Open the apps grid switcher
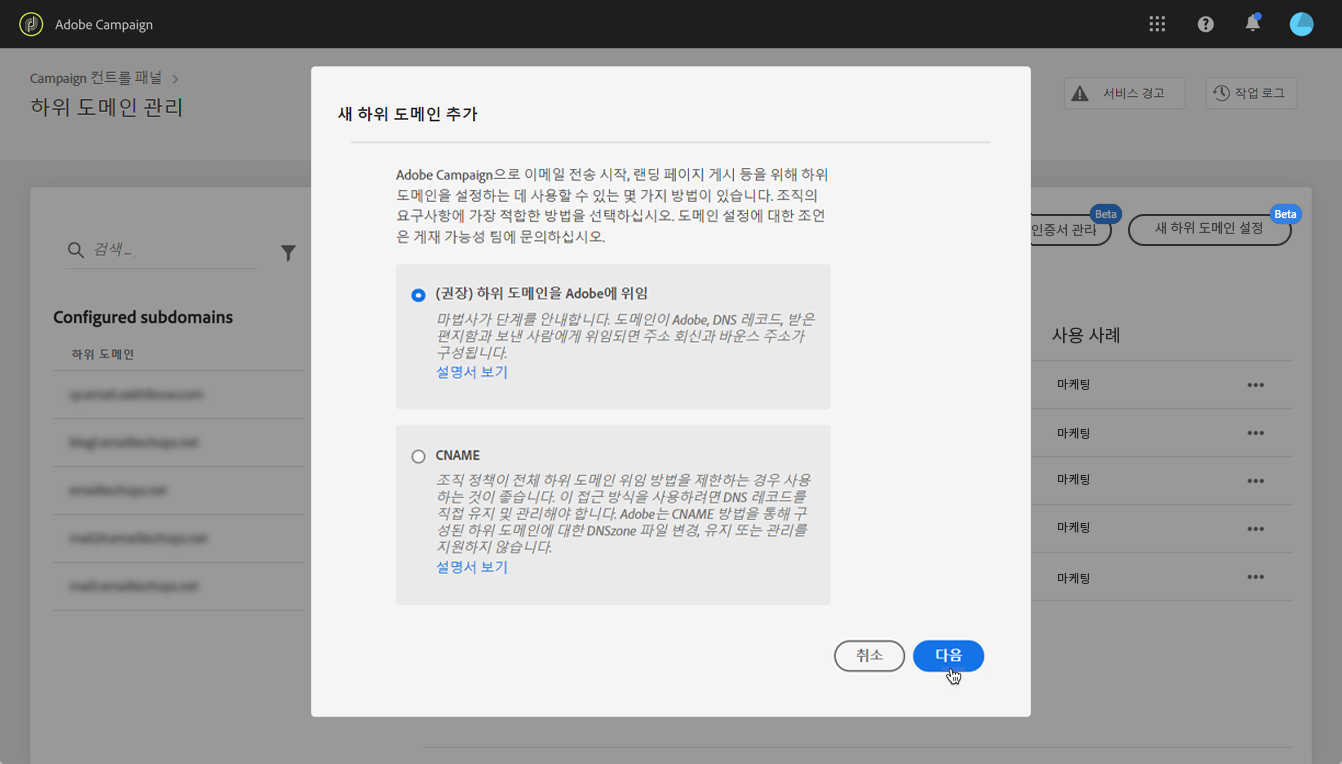Screen dimensions: 1342x764 (1157, 24)
